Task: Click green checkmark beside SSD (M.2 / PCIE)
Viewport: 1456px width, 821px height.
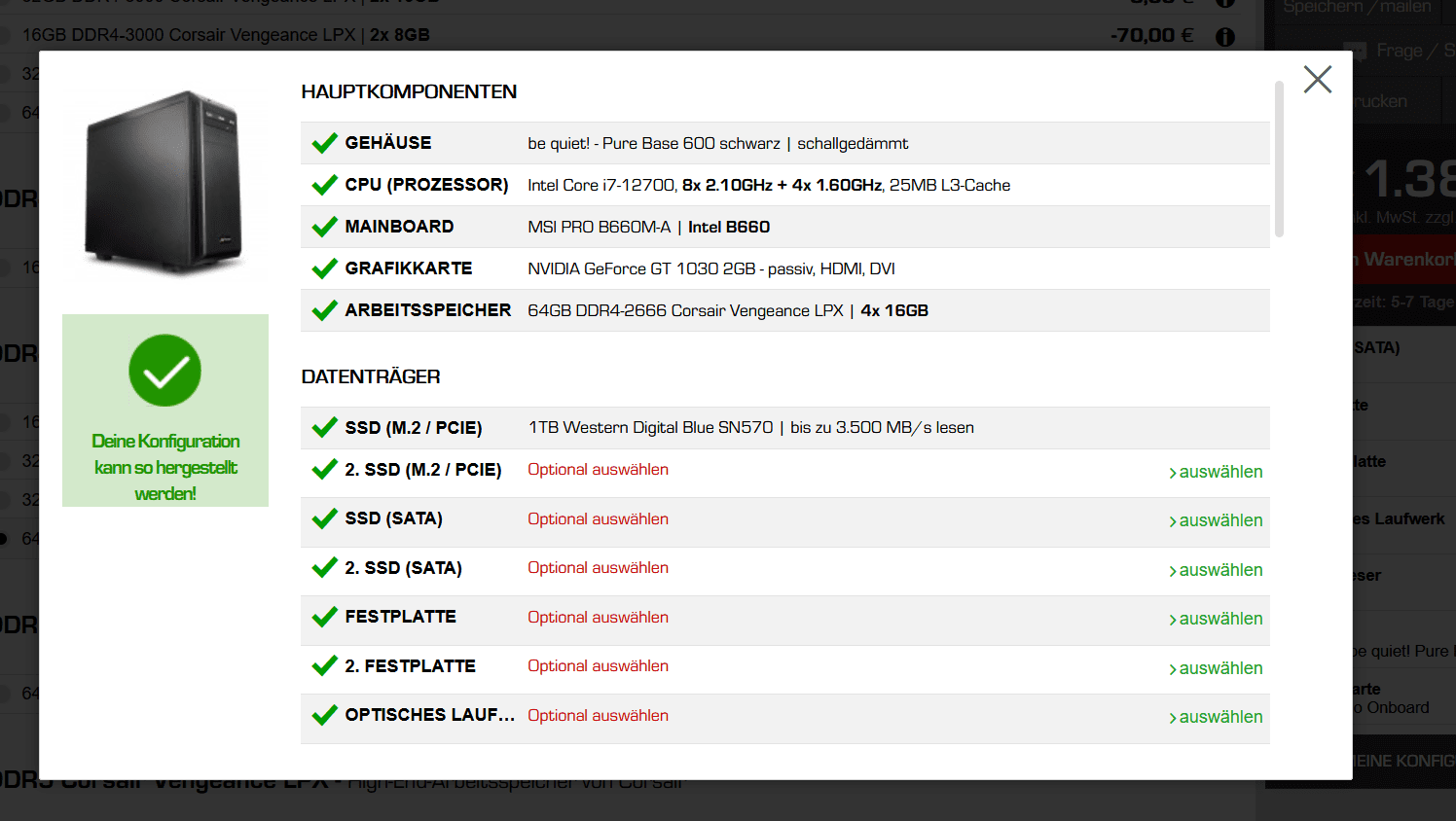Action: coord(325,429)
